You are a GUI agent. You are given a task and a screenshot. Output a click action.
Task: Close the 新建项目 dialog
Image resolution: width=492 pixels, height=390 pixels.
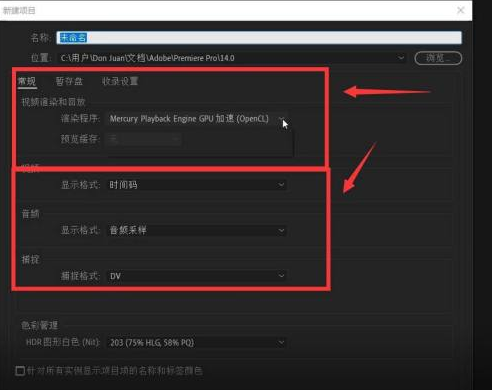click(x=461, y=10)
